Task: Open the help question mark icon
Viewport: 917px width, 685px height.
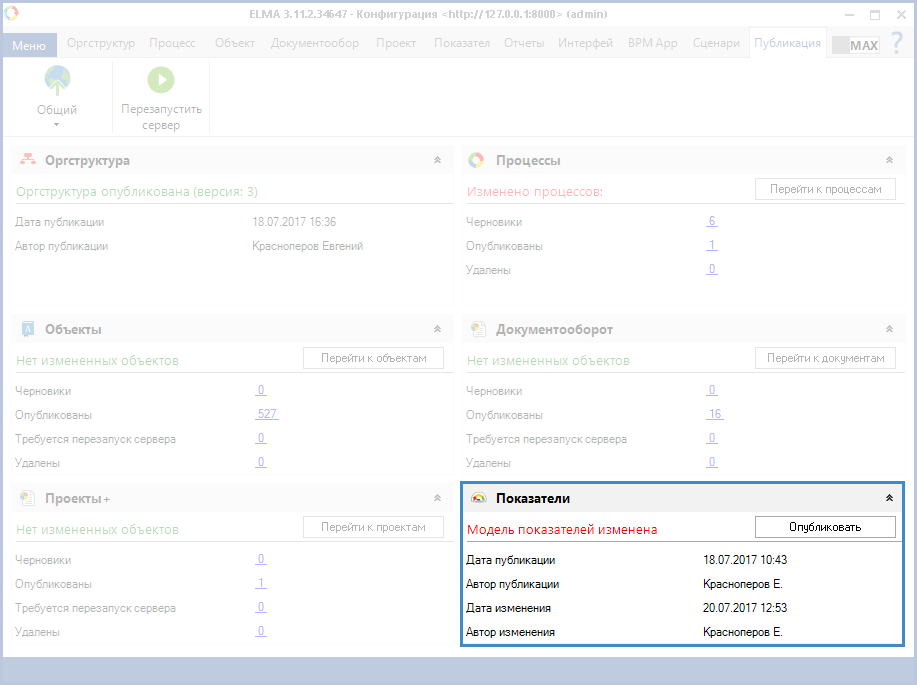Action: 898,44
